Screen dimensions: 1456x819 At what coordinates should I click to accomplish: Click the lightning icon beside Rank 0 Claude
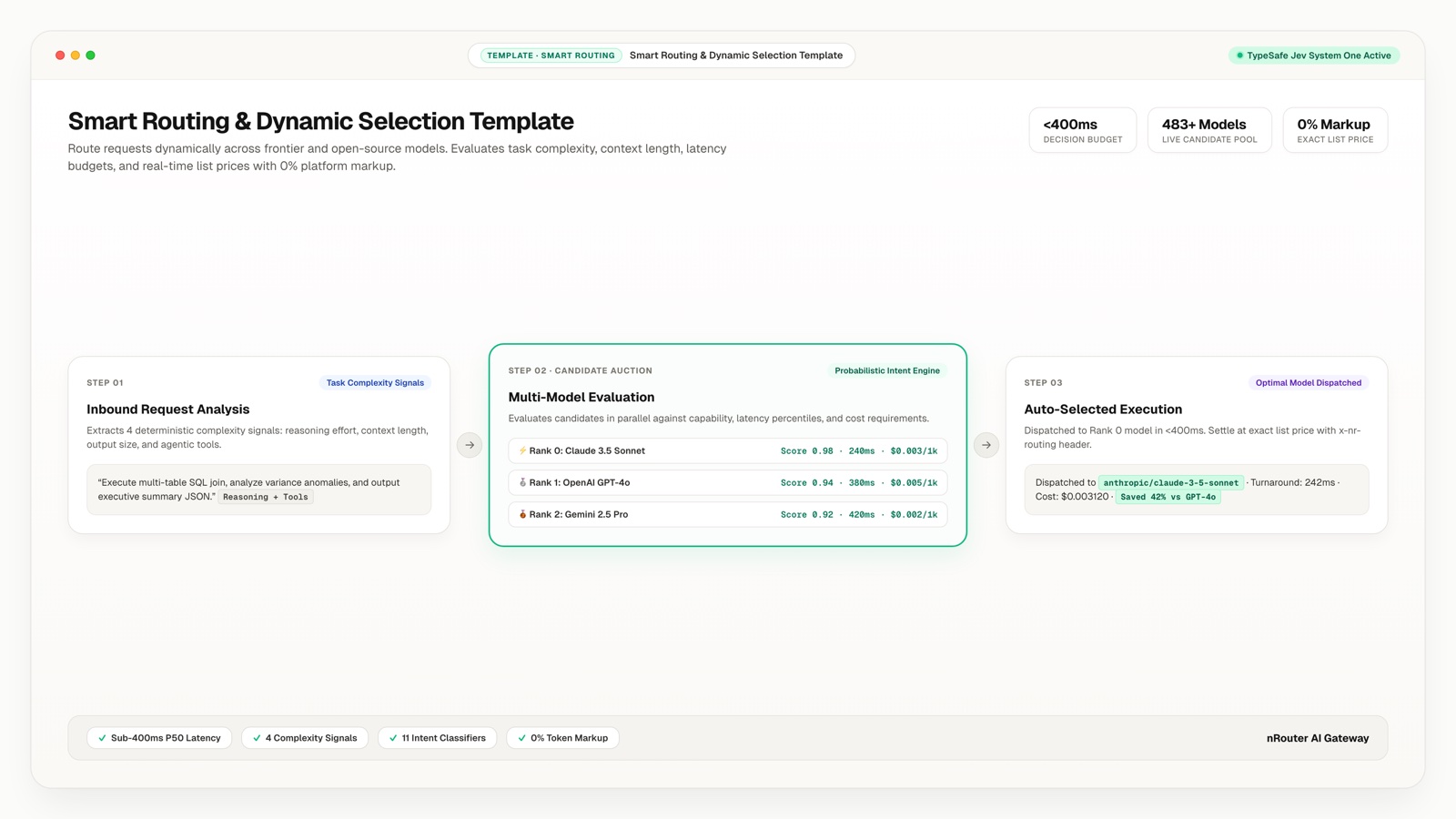click(522, 450)
